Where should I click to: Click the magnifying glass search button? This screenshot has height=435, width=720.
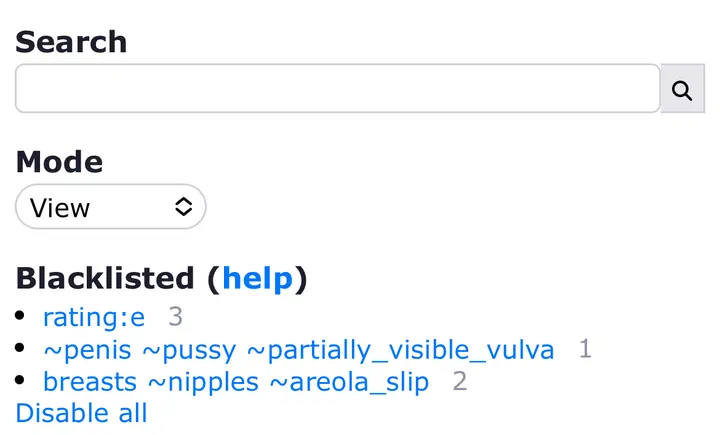(x=682, y=89)
